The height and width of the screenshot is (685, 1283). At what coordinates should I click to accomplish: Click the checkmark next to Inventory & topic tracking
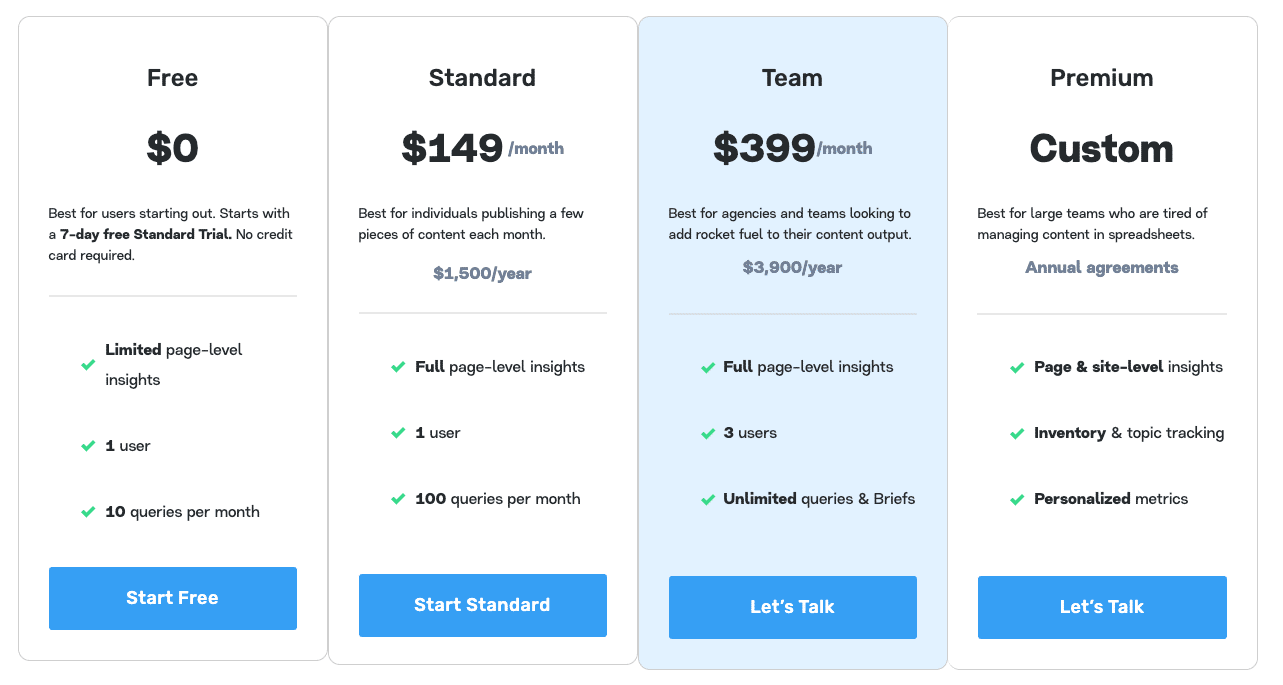[1018, 433]
